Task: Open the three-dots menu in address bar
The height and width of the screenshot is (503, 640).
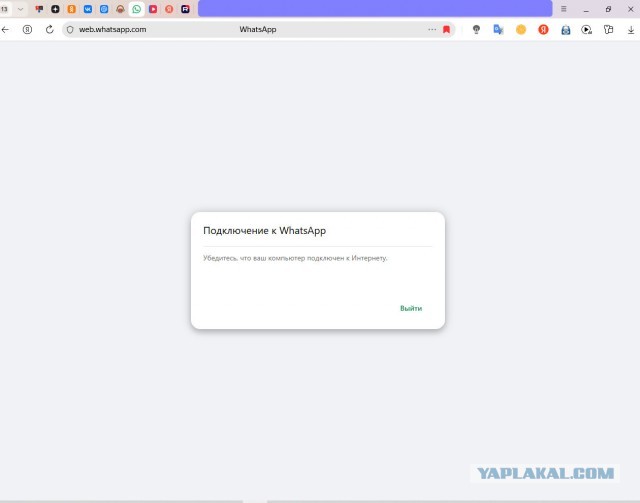Action: point(432,29)
